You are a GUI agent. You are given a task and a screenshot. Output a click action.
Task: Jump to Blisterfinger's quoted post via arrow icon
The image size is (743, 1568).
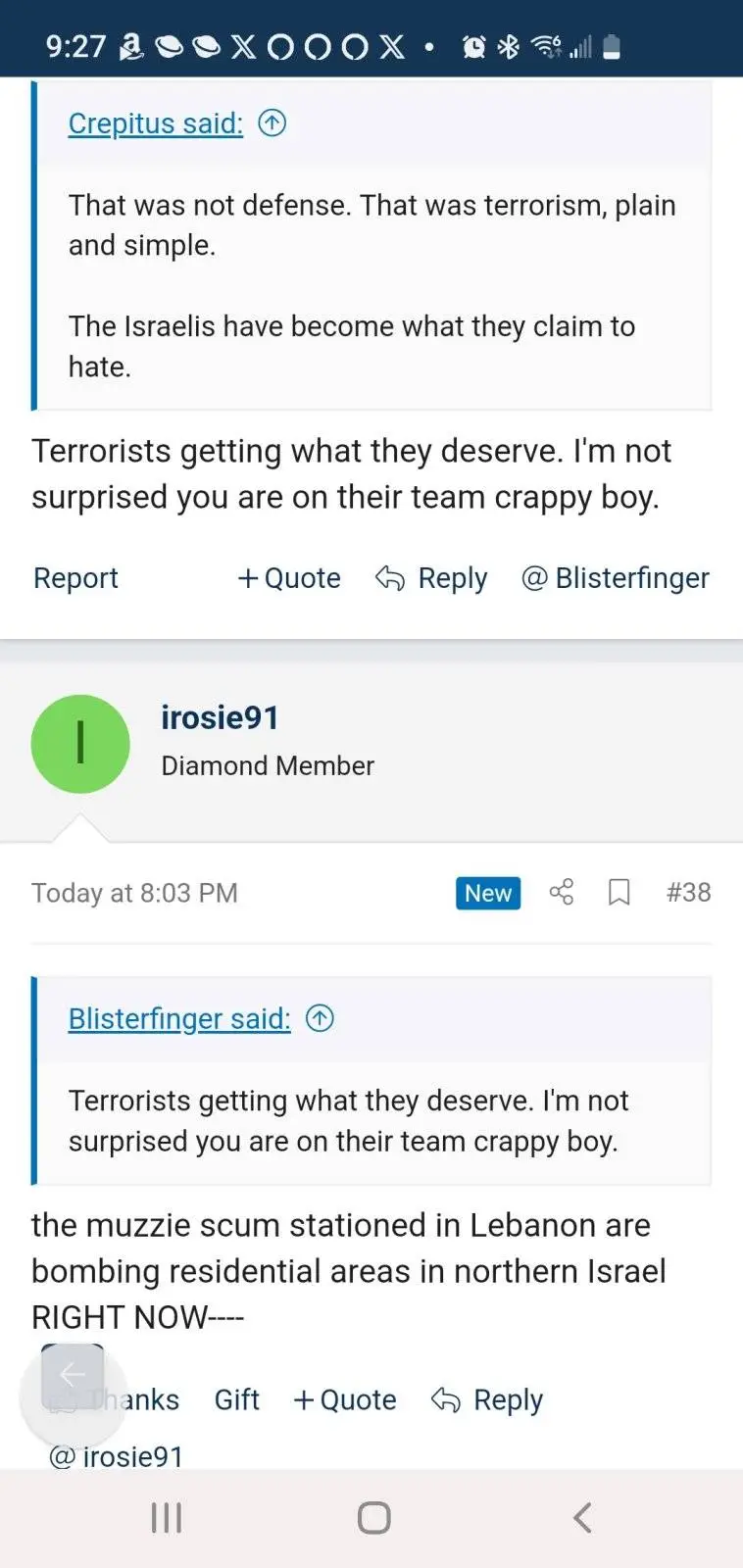320,1018
